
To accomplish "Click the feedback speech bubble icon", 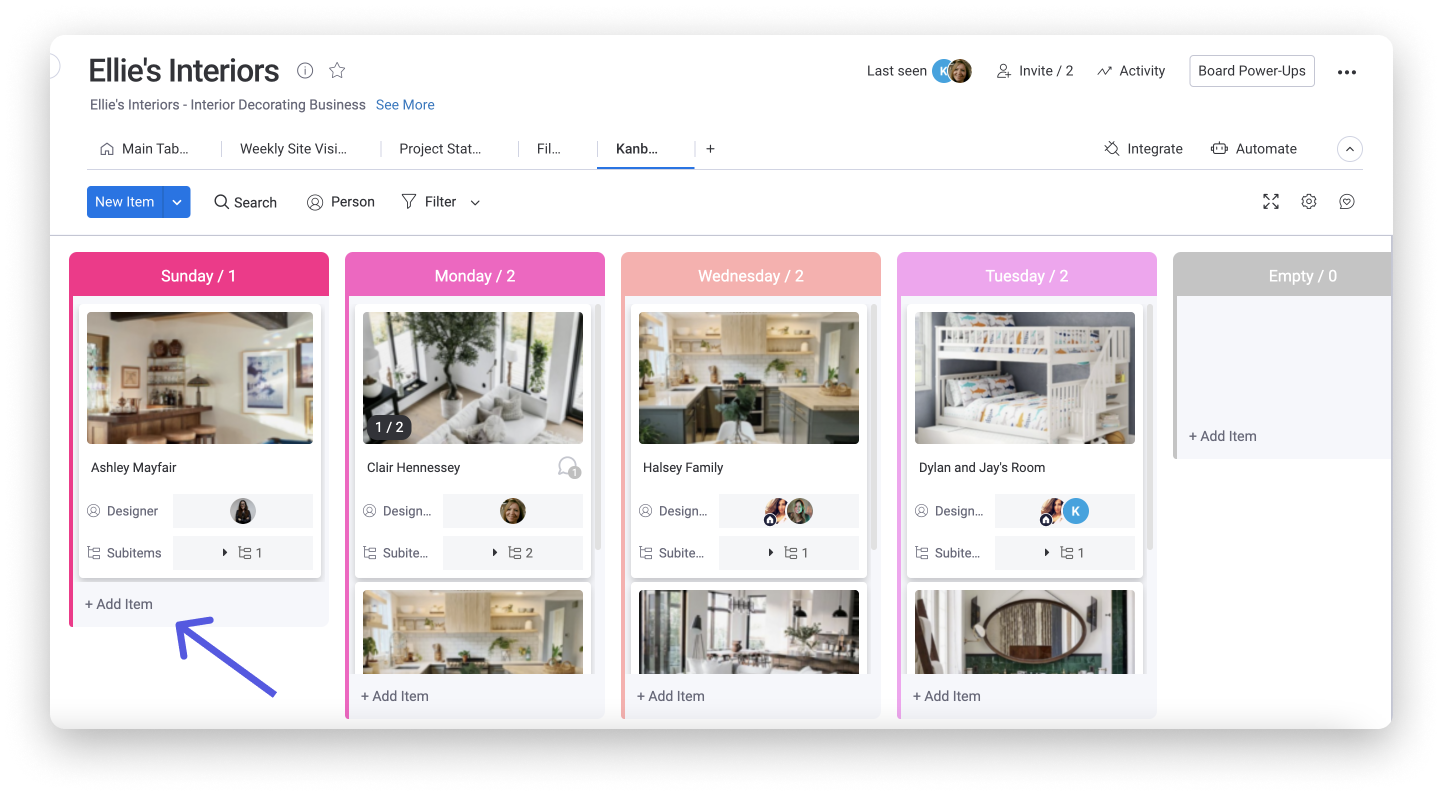I will coord(1347,202).
